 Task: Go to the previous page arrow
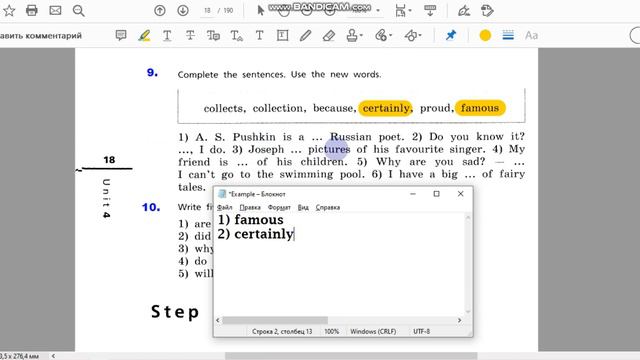coord(160,11)
